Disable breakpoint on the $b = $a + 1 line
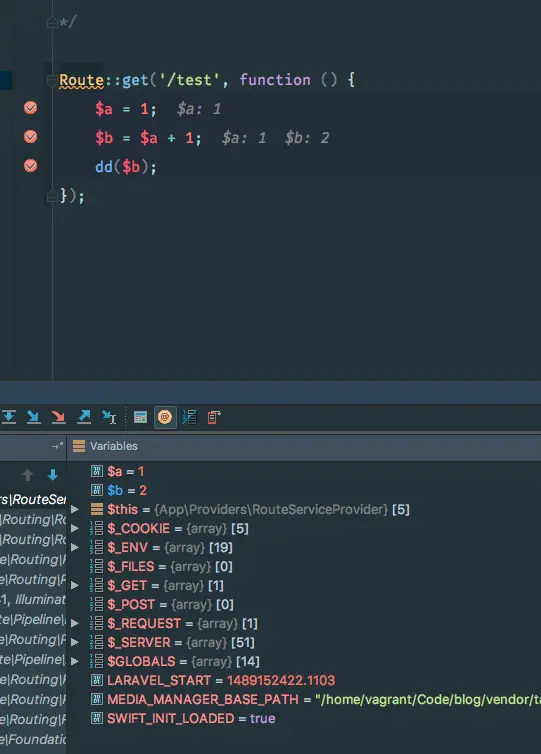This screenshot has width=541, height=754. 30,137
